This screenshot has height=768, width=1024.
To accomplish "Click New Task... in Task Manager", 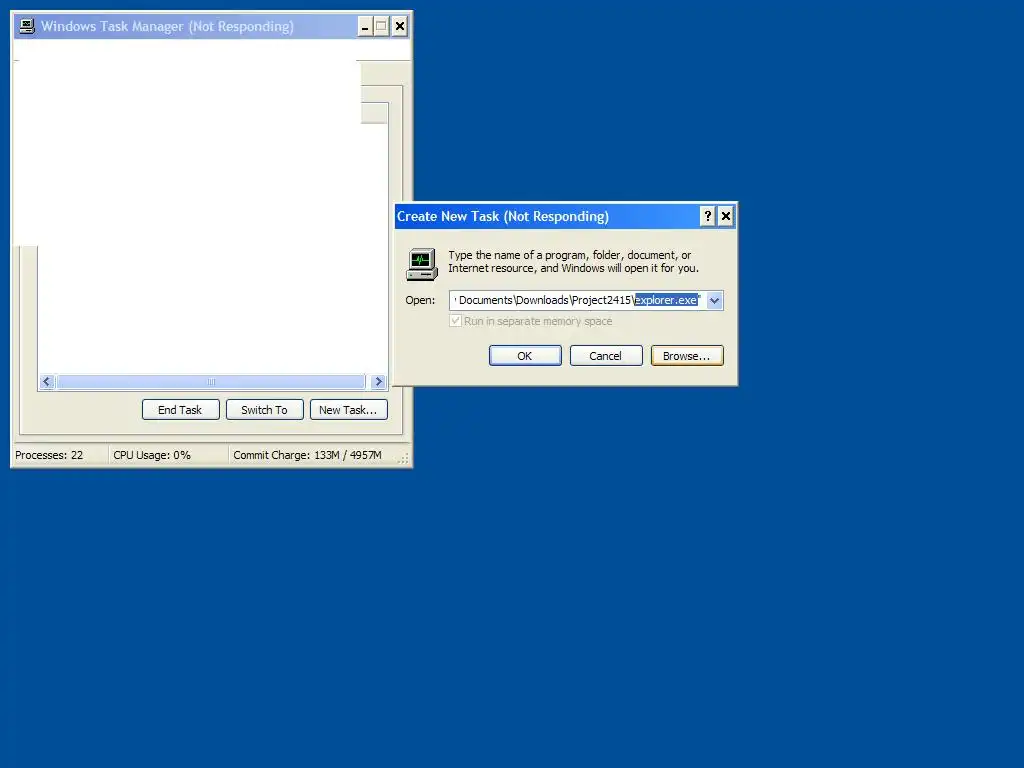I will tap(349, 410).
